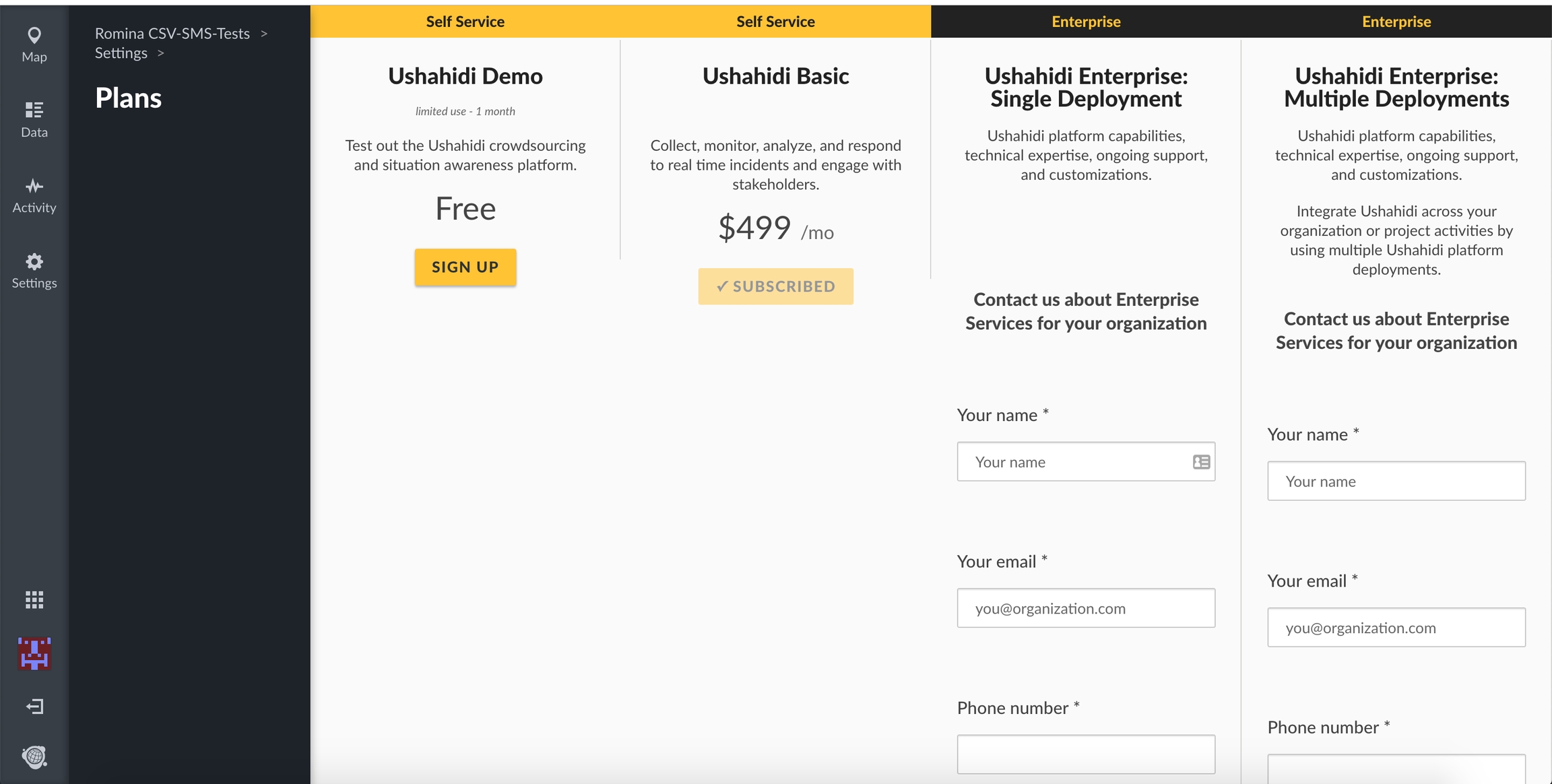Click the Romina CSV-SMS-Tests breadcrumb
1552x784 pixels.
coord(172,34)
